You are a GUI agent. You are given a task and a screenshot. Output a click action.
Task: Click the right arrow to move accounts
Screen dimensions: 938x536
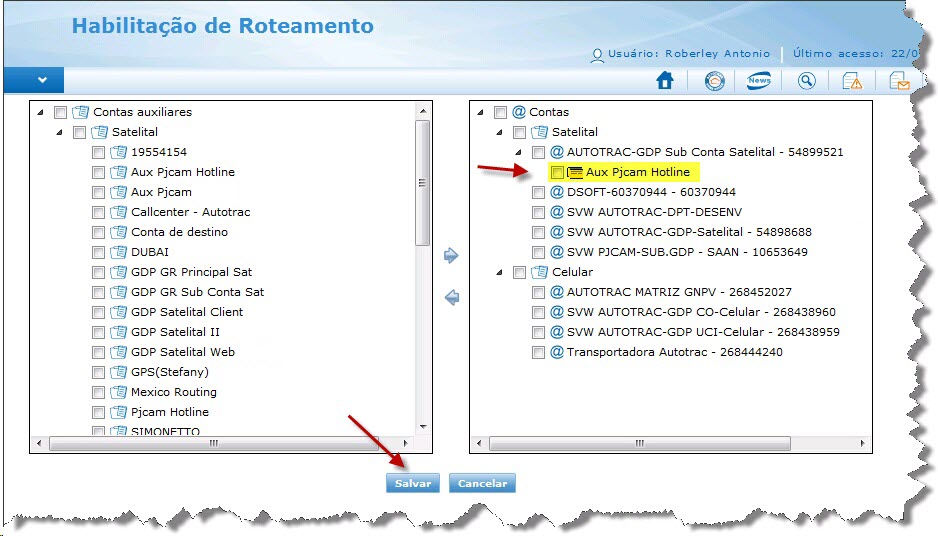[x=451, y=256]
